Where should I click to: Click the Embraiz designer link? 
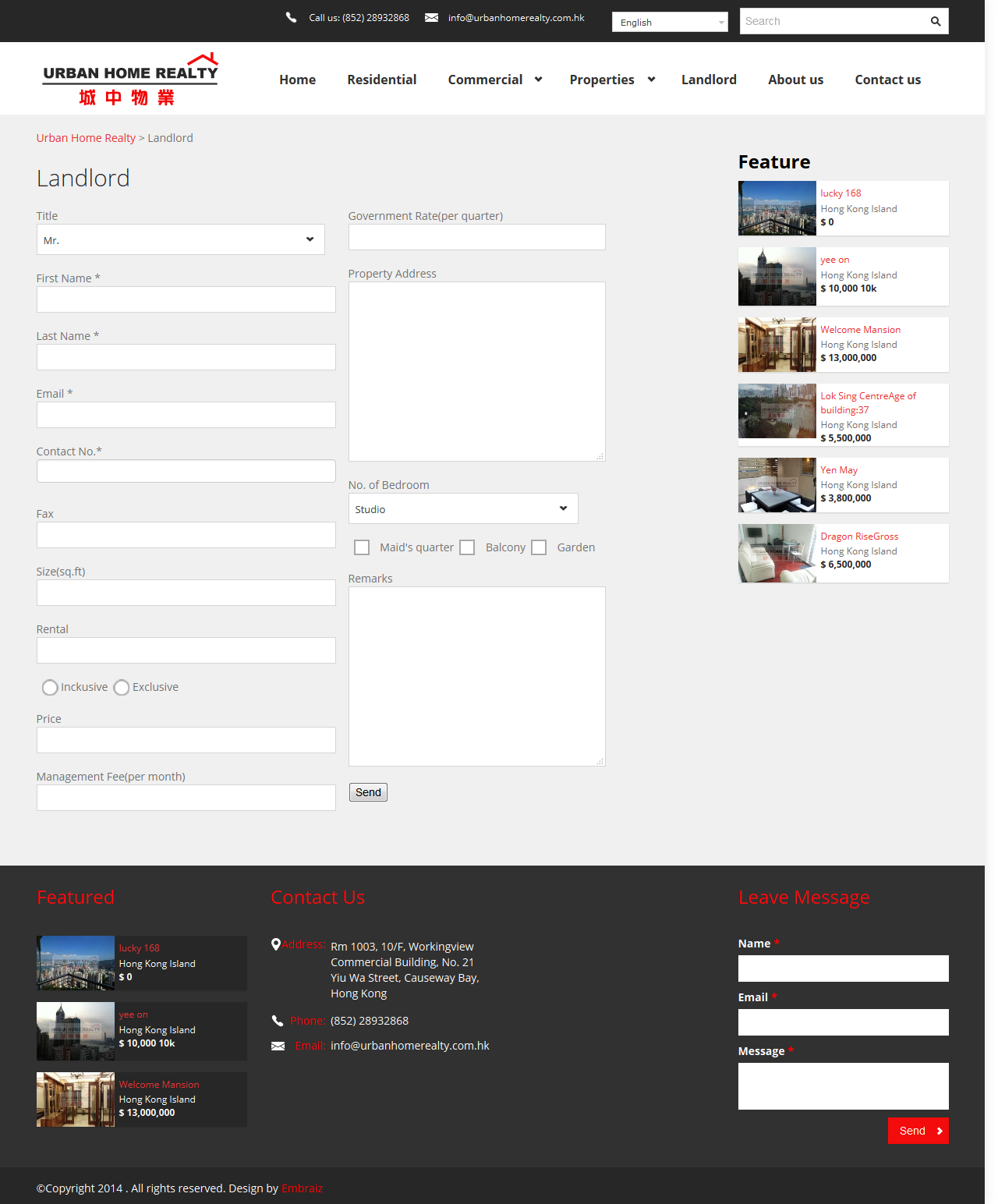click(x=302, y=1188)
